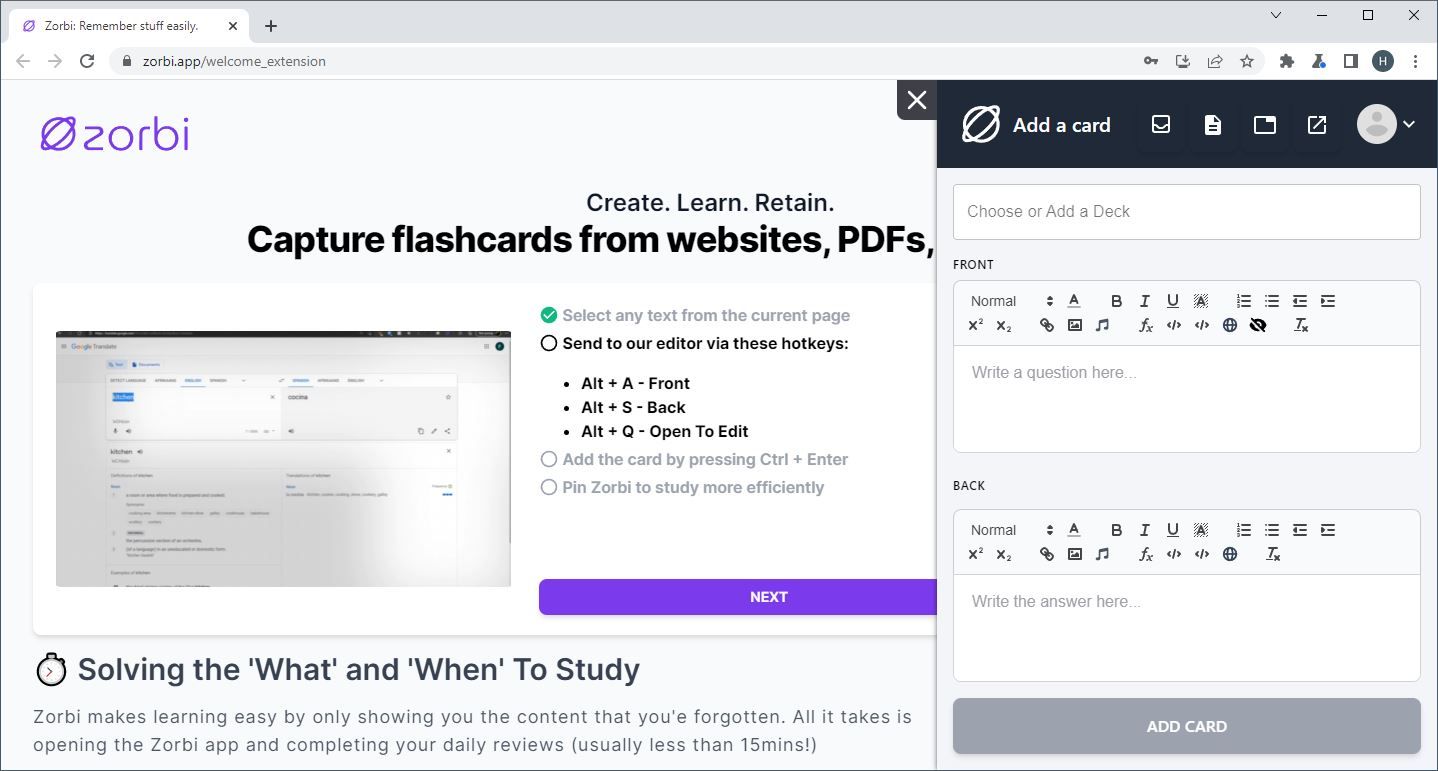Insert formula (fx) in Back editor
Viewport: 1438px width, 771px height.
pyautogui.click(x=1146, y=554)
